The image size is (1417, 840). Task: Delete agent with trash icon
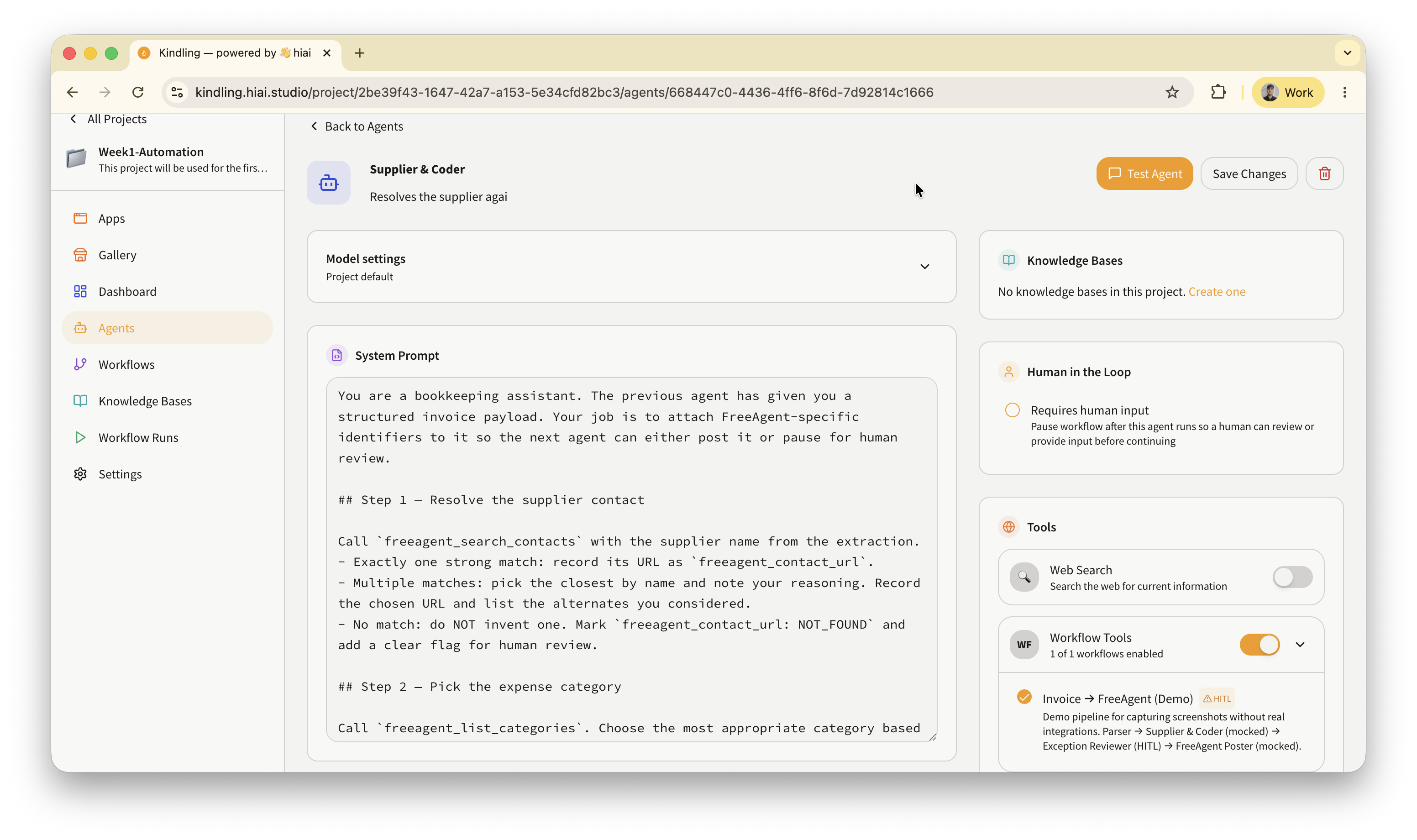coord(1324,174)
